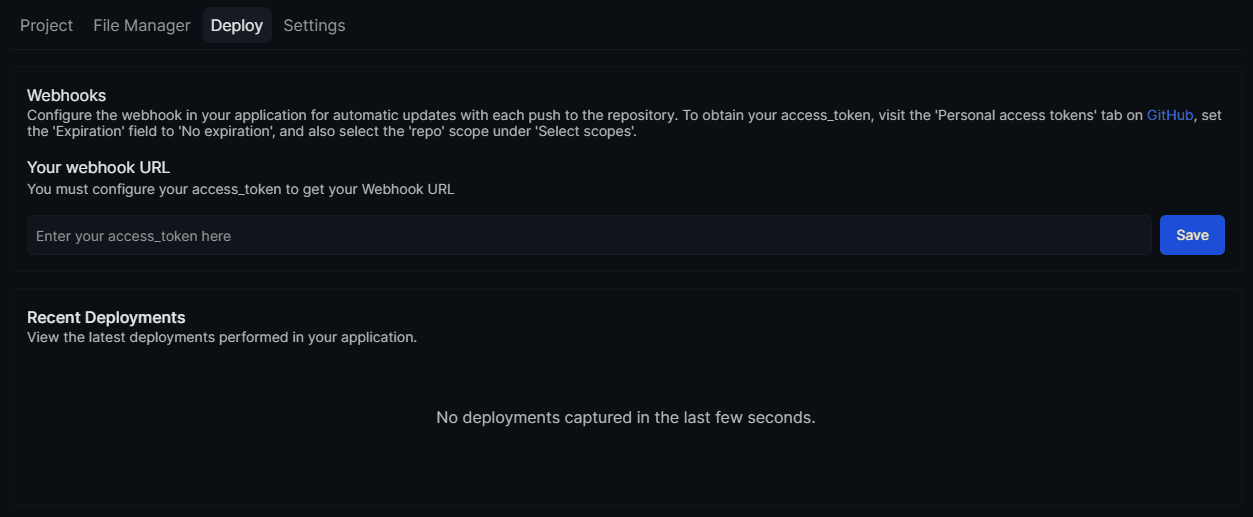Click the 'Your webhook URL' heading

(x=99, y=167)
